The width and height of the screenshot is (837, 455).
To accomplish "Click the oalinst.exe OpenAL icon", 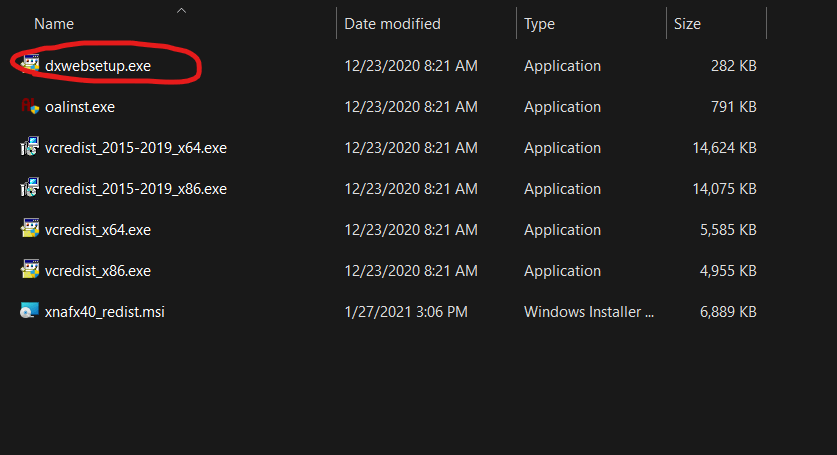I will tap(30, 106).
